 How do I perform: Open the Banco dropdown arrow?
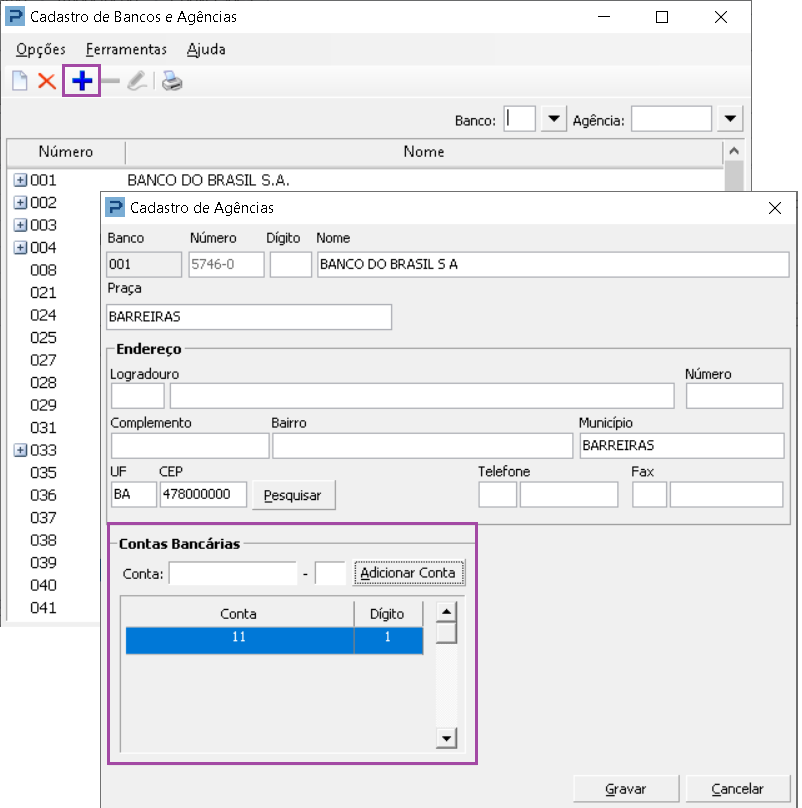click(554, 119)
